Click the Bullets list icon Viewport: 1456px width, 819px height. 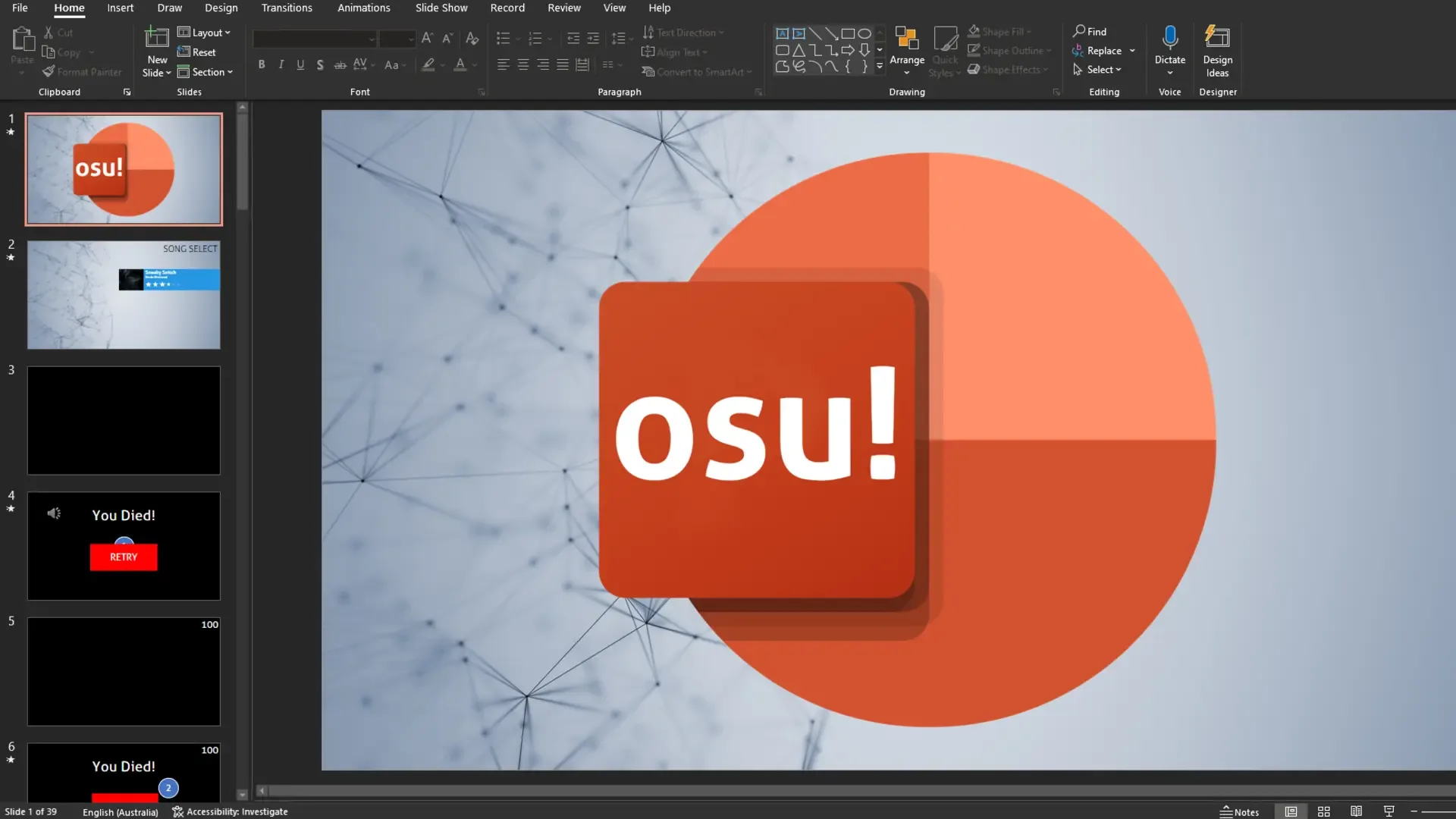503,38
